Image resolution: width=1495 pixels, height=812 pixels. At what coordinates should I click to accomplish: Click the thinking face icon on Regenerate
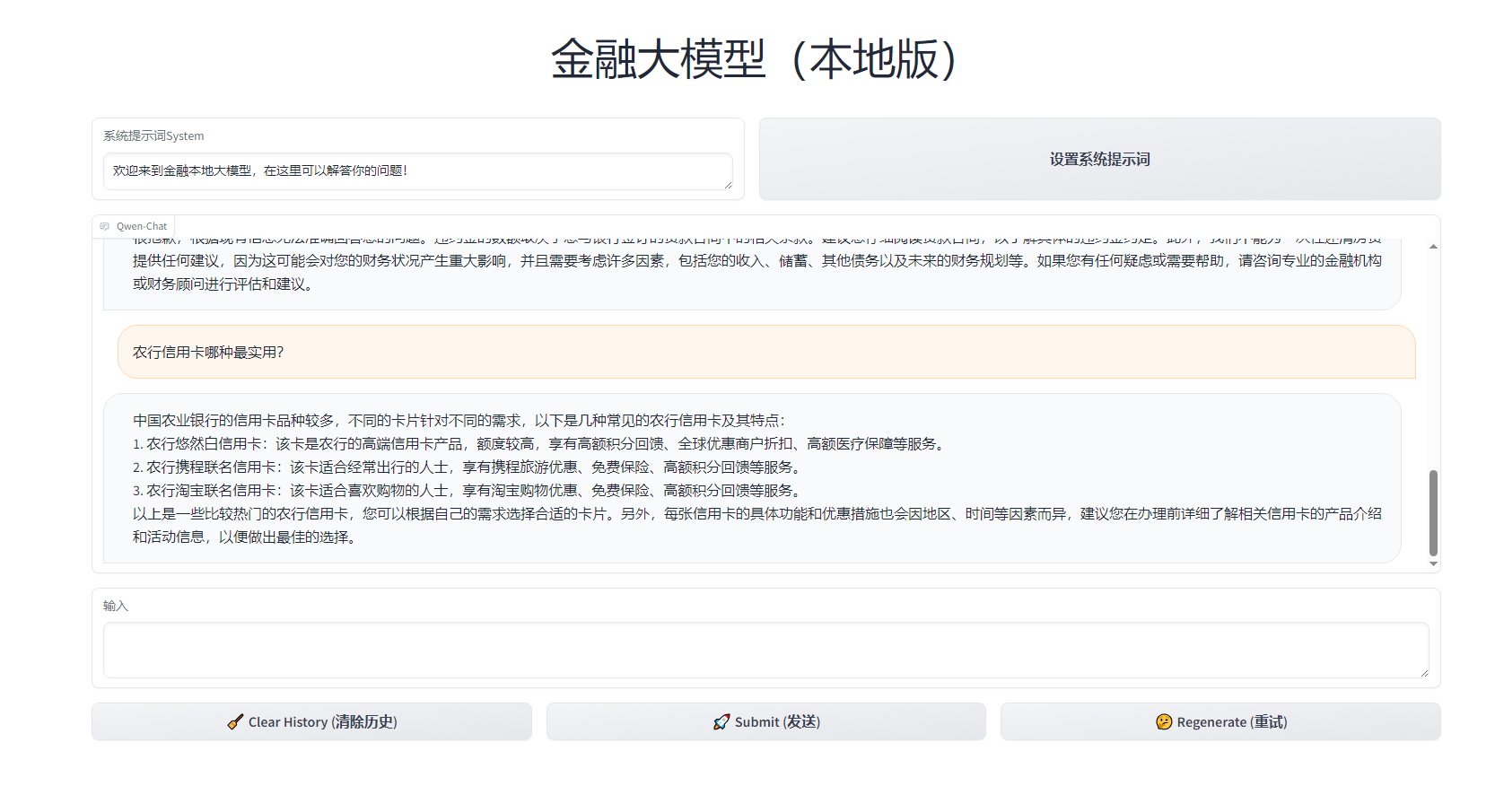click(x=1164, y=722)
